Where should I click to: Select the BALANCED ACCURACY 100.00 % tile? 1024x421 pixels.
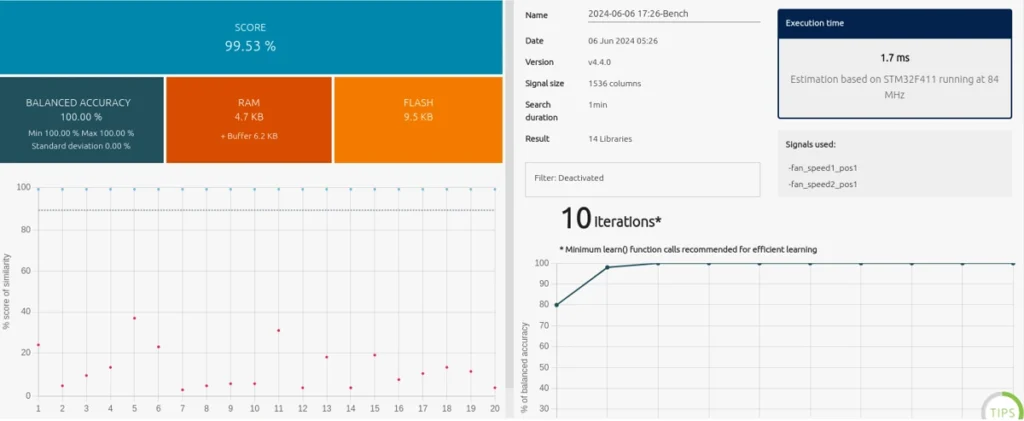point(82,120)
